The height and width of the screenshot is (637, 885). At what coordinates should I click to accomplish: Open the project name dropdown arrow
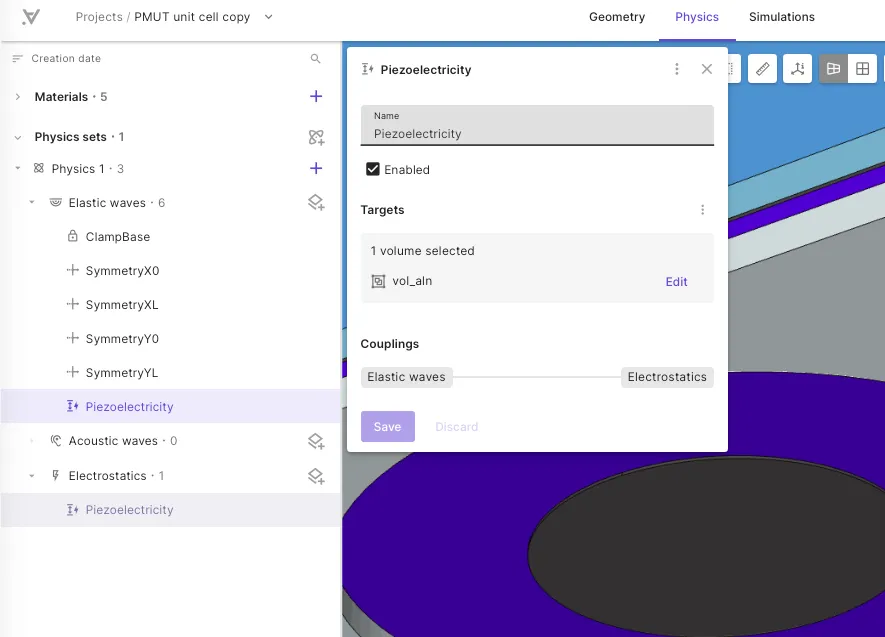click(x=269, y=17)
